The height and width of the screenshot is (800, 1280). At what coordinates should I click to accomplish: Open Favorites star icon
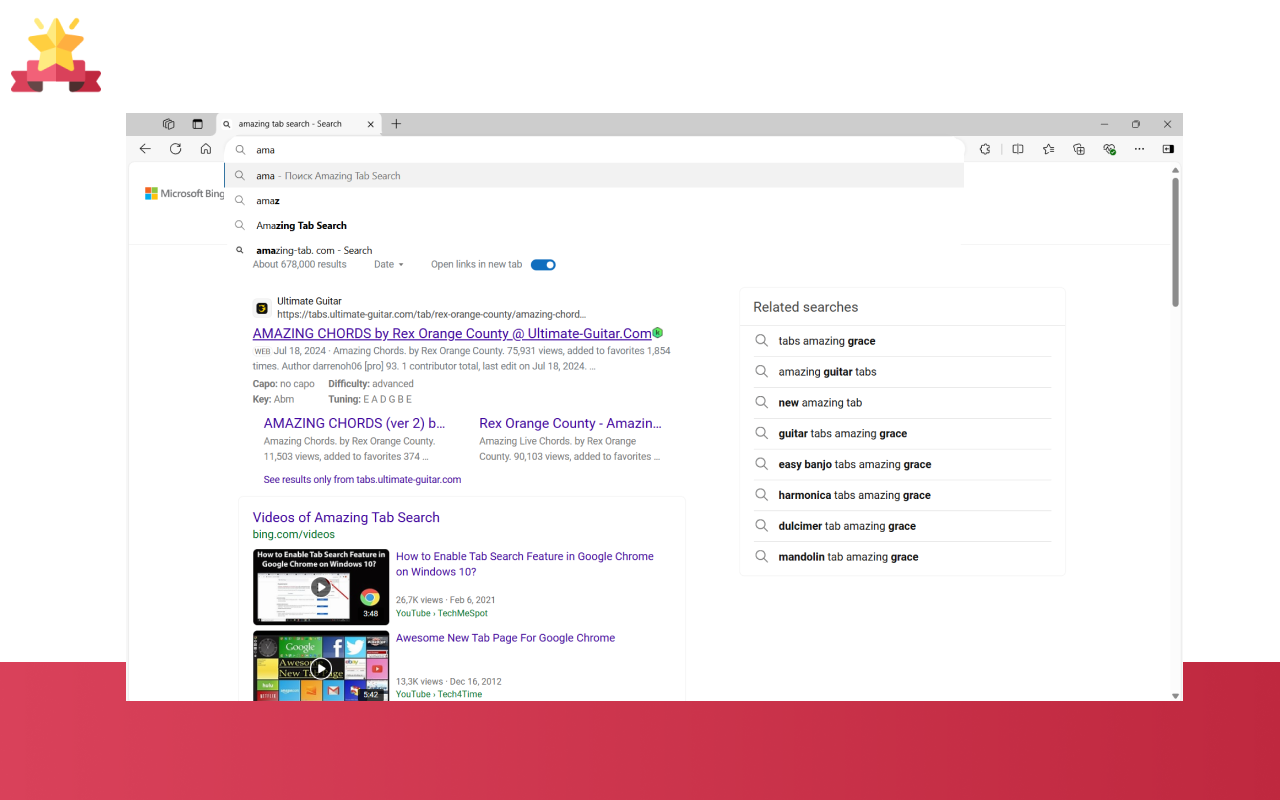click(1048, 149)
